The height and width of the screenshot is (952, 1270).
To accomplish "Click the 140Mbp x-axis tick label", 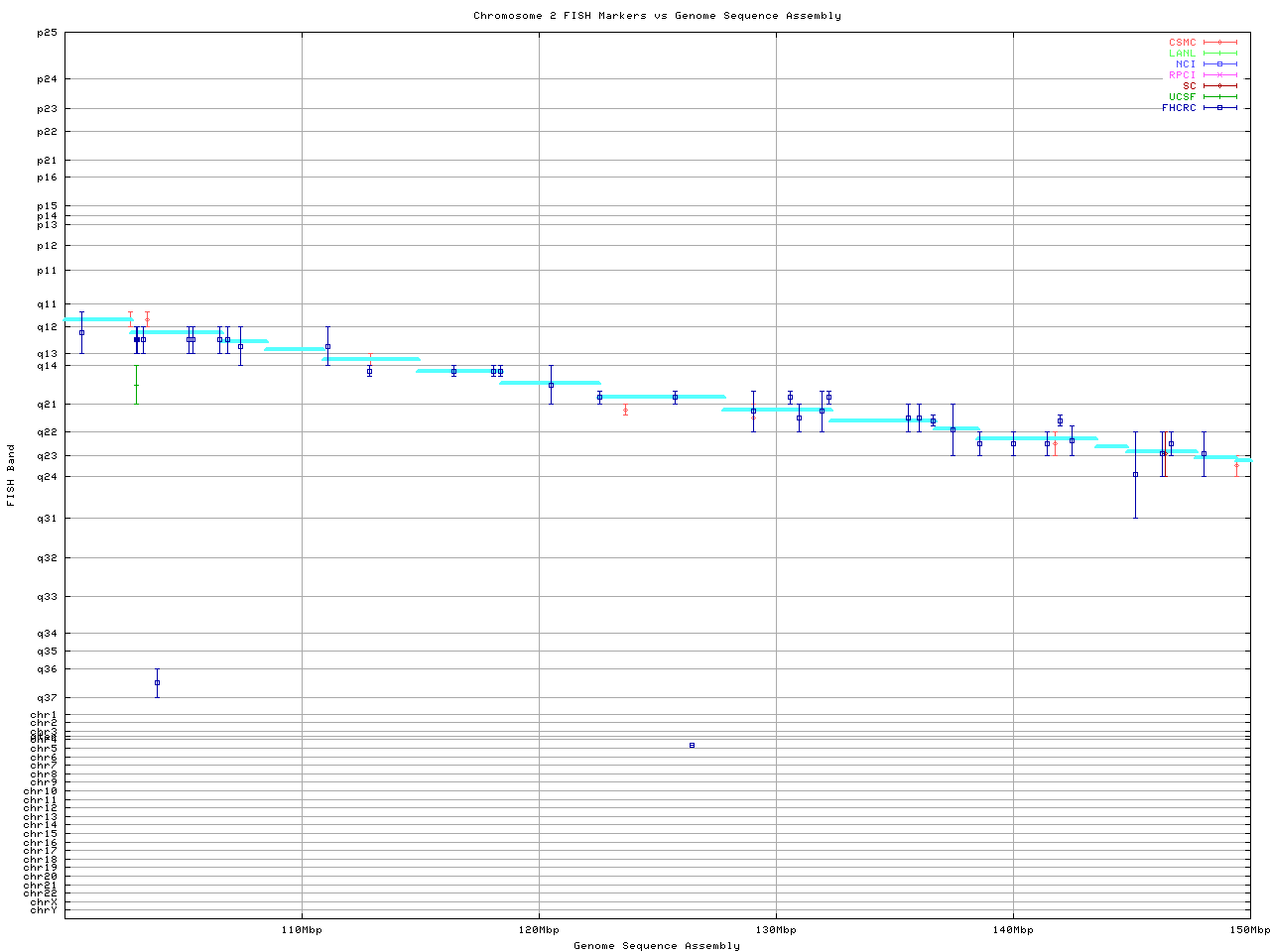I will point(1013,930).
